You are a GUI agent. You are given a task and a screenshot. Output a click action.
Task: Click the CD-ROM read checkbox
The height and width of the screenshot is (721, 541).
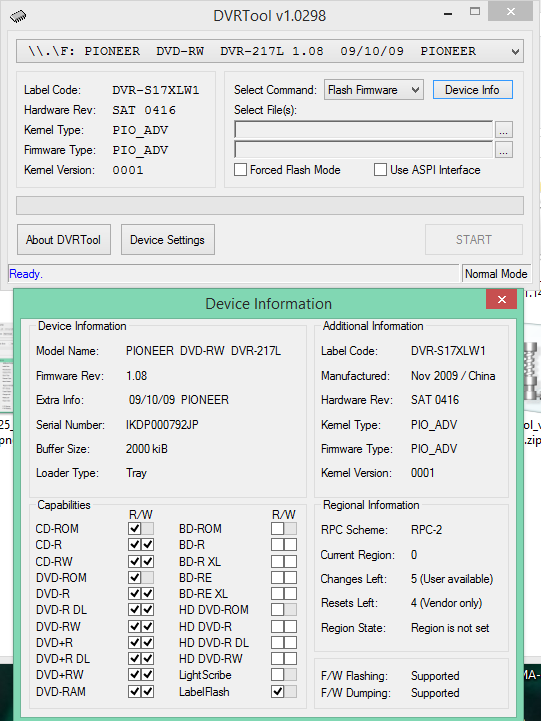click(135, 528)
